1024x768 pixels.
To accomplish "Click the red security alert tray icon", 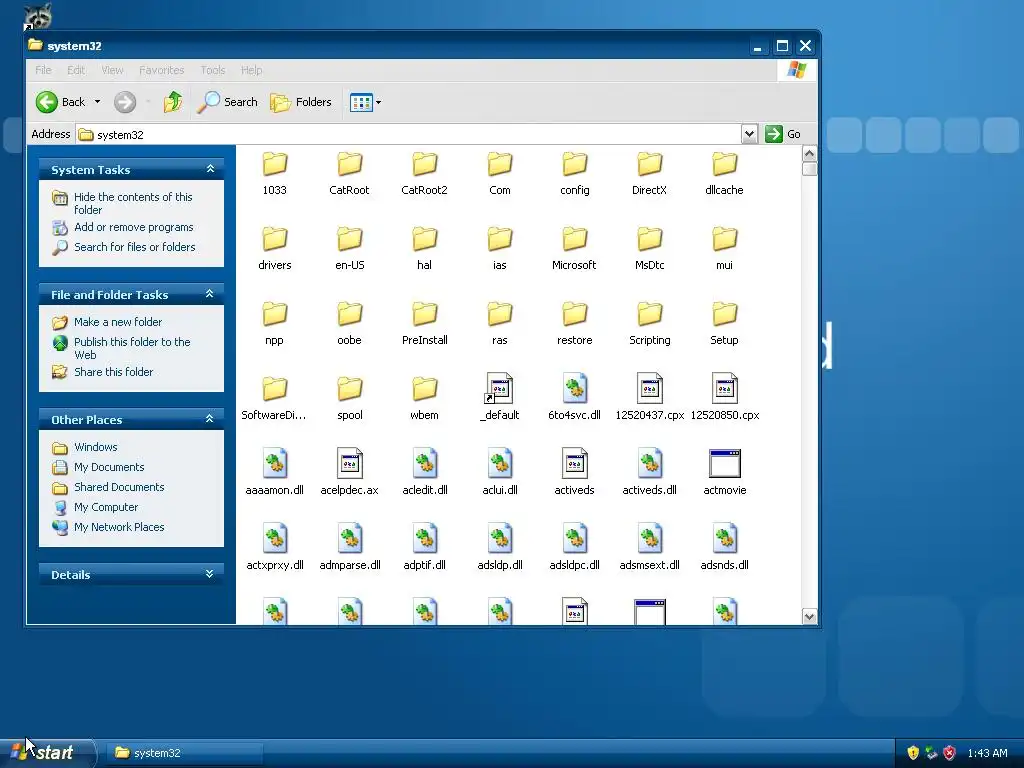I will click(x=950, y=753).
